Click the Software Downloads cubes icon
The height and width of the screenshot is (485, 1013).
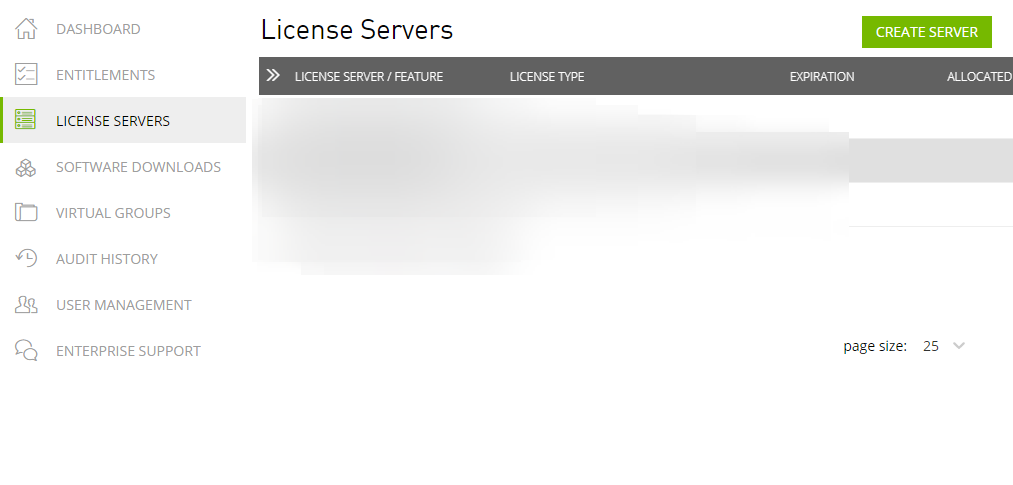26,167
